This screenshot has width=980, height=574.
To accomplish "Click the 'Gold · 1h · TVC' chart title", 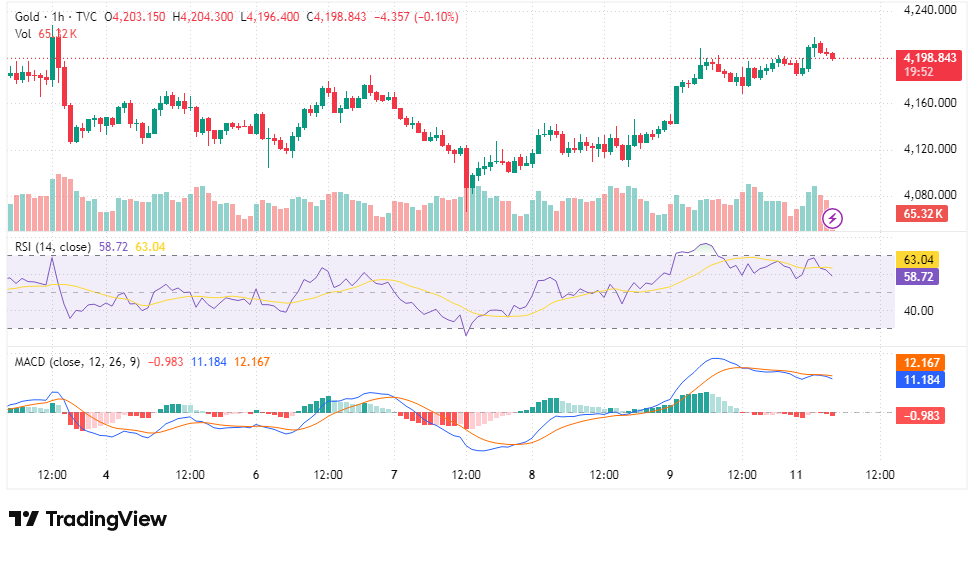I will pyautogui.click(x=56, y=17).
